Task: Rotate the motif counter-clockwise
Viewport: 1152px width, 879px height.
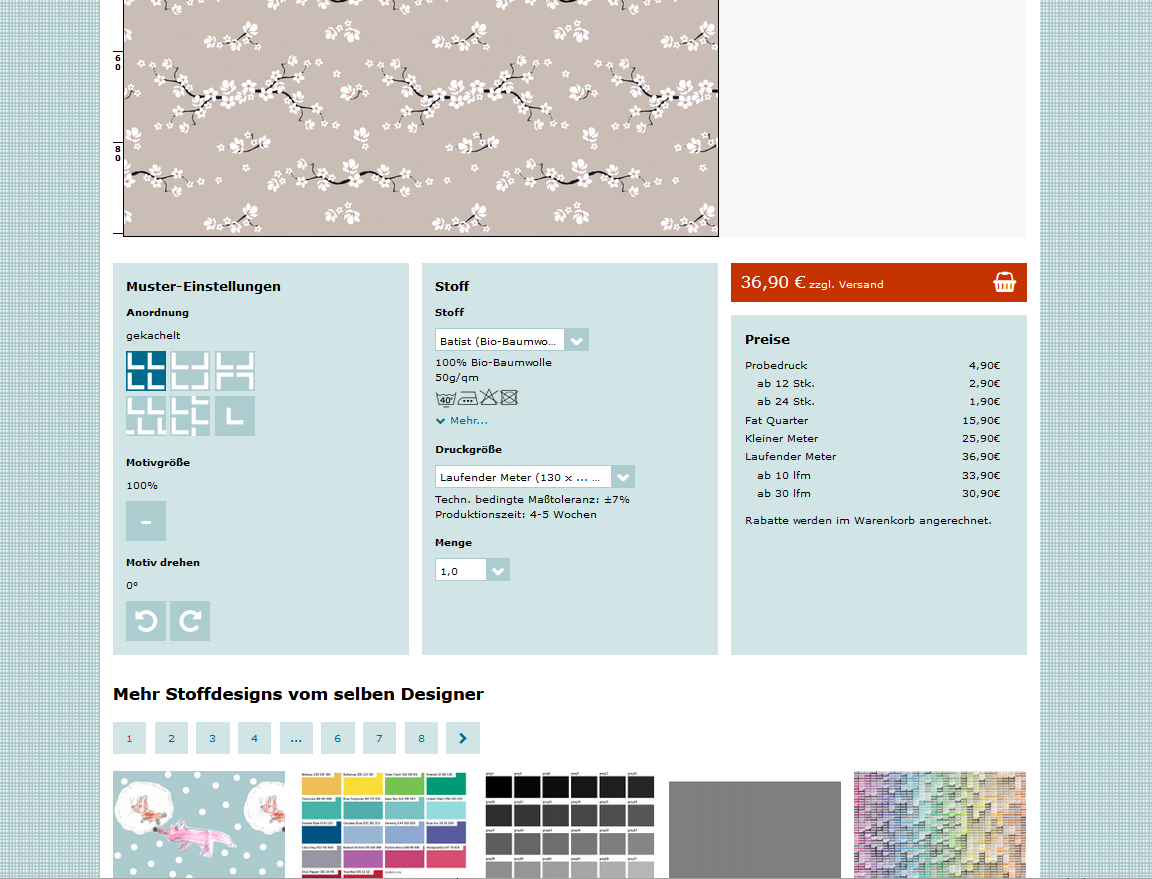Action: 146,621
